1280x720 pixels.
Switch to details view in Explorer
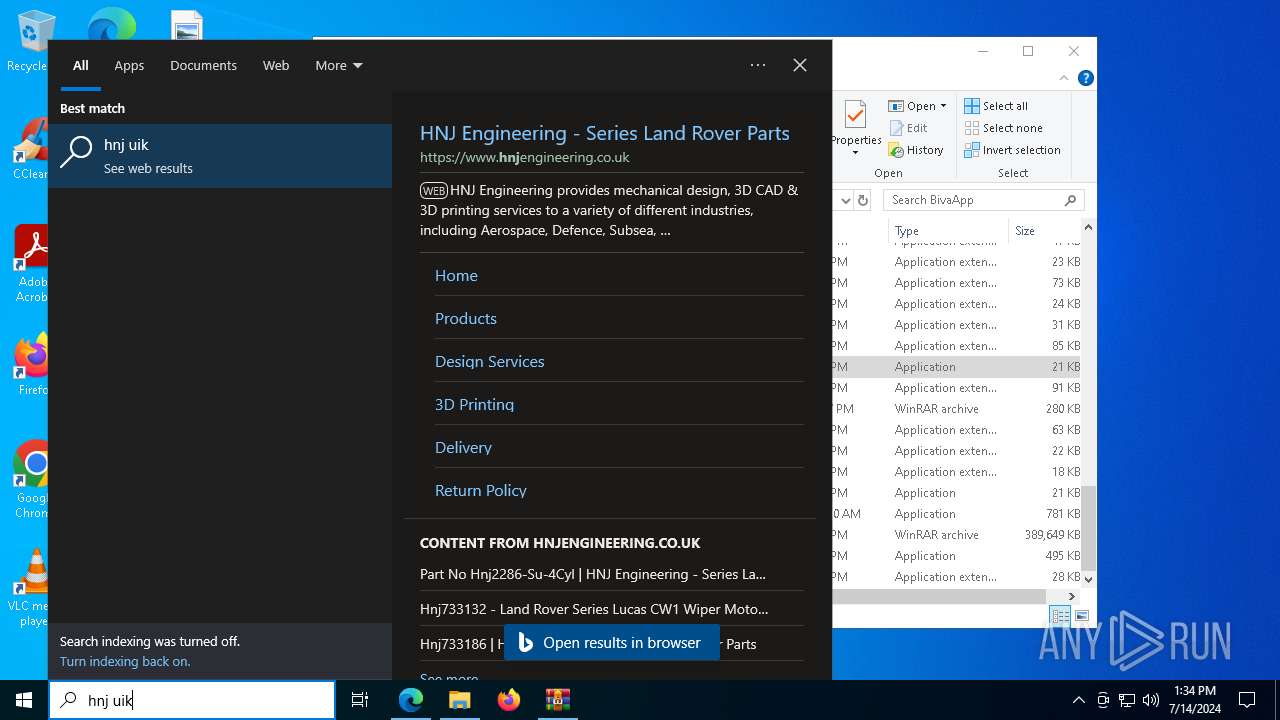click(1060, 616)
